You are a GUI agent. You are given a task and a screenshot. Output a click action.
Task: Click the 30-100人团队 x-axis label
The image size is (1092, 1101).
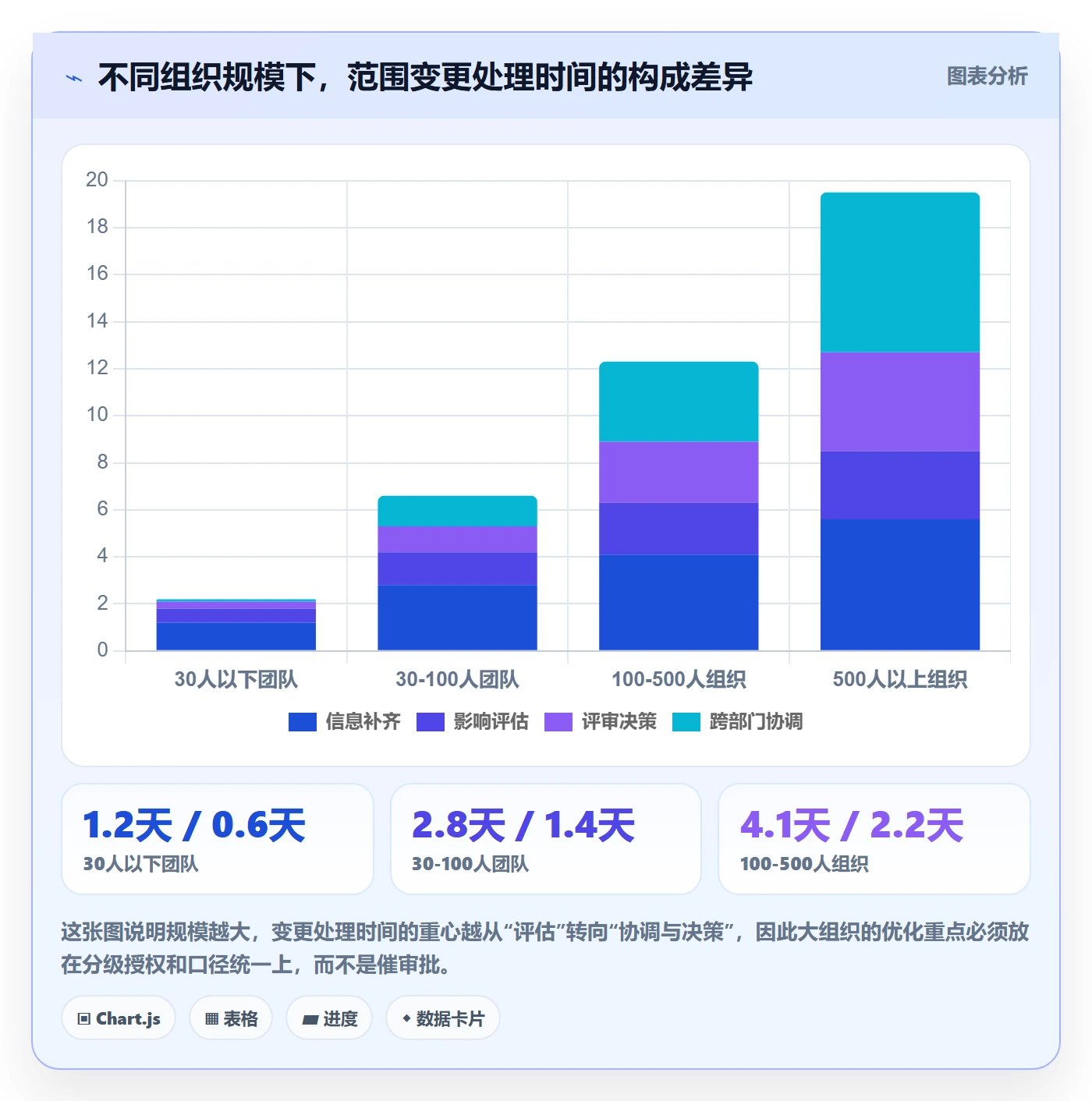(x=457, y=679)
